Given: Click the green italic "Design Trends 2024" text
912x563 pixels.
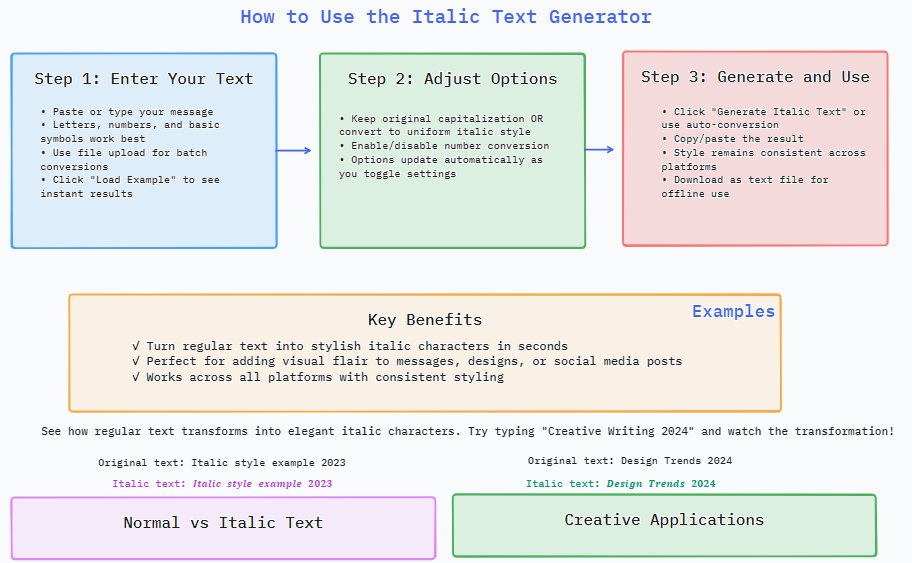Looking at the screenshot, I should tap(661, 484).
